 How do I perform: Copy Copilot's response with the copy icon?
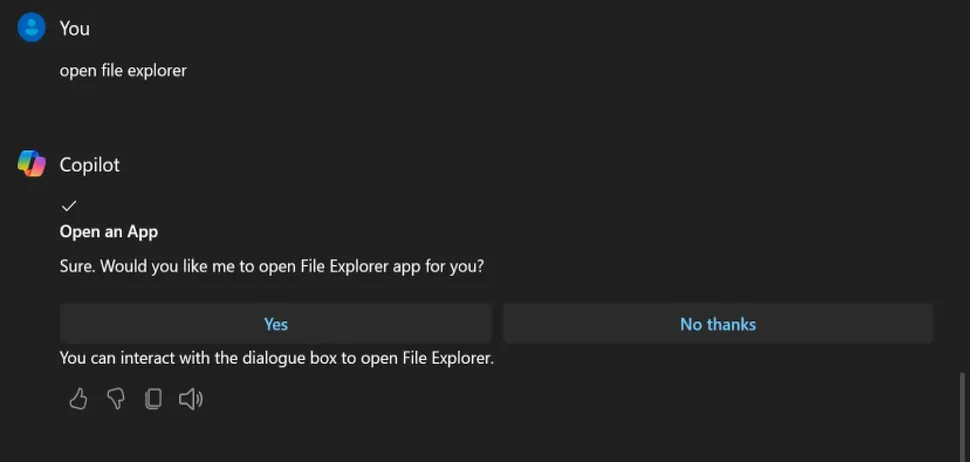153,399
